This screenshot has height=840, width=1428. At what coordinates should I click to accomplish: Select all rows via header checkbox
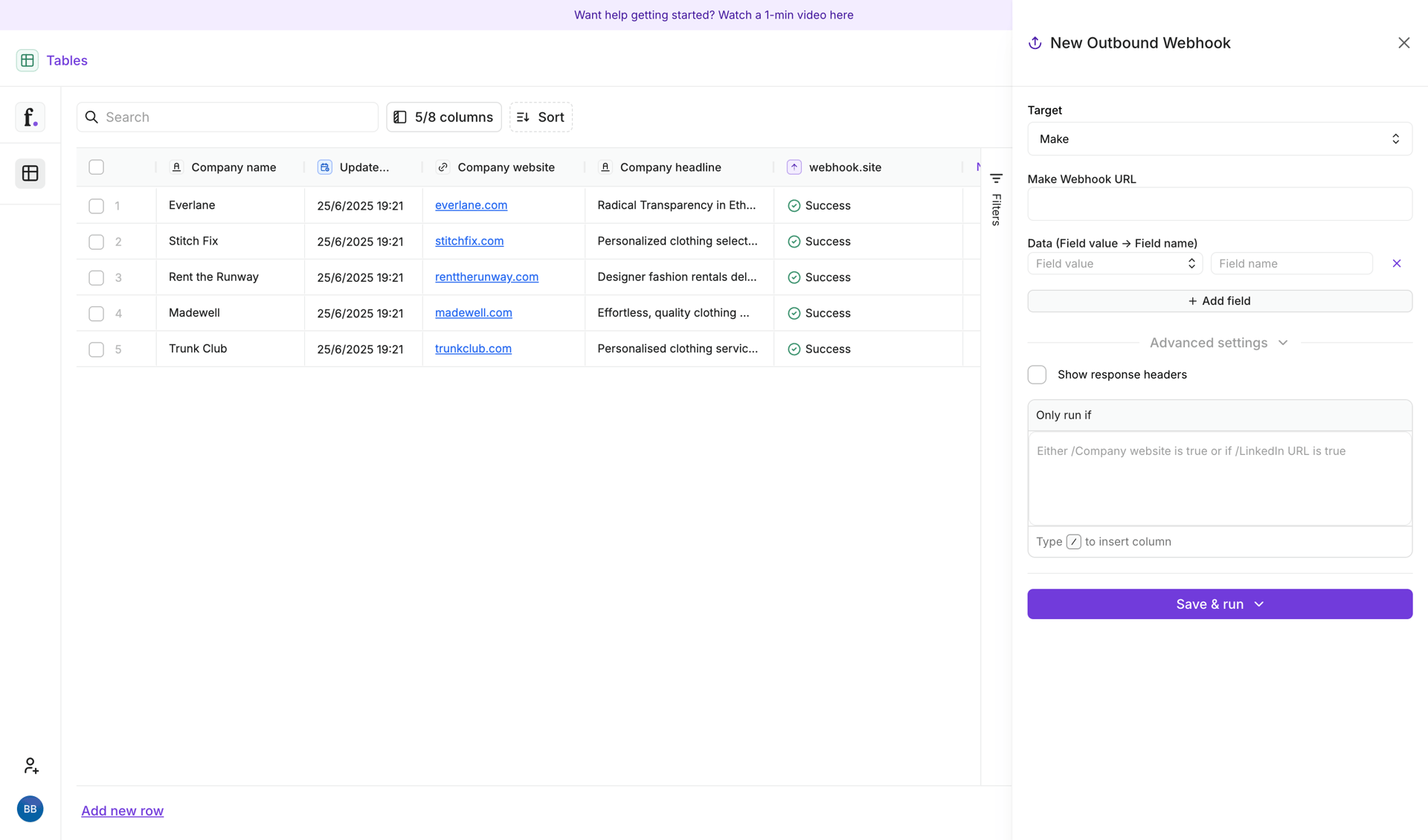tap(96, 167)
